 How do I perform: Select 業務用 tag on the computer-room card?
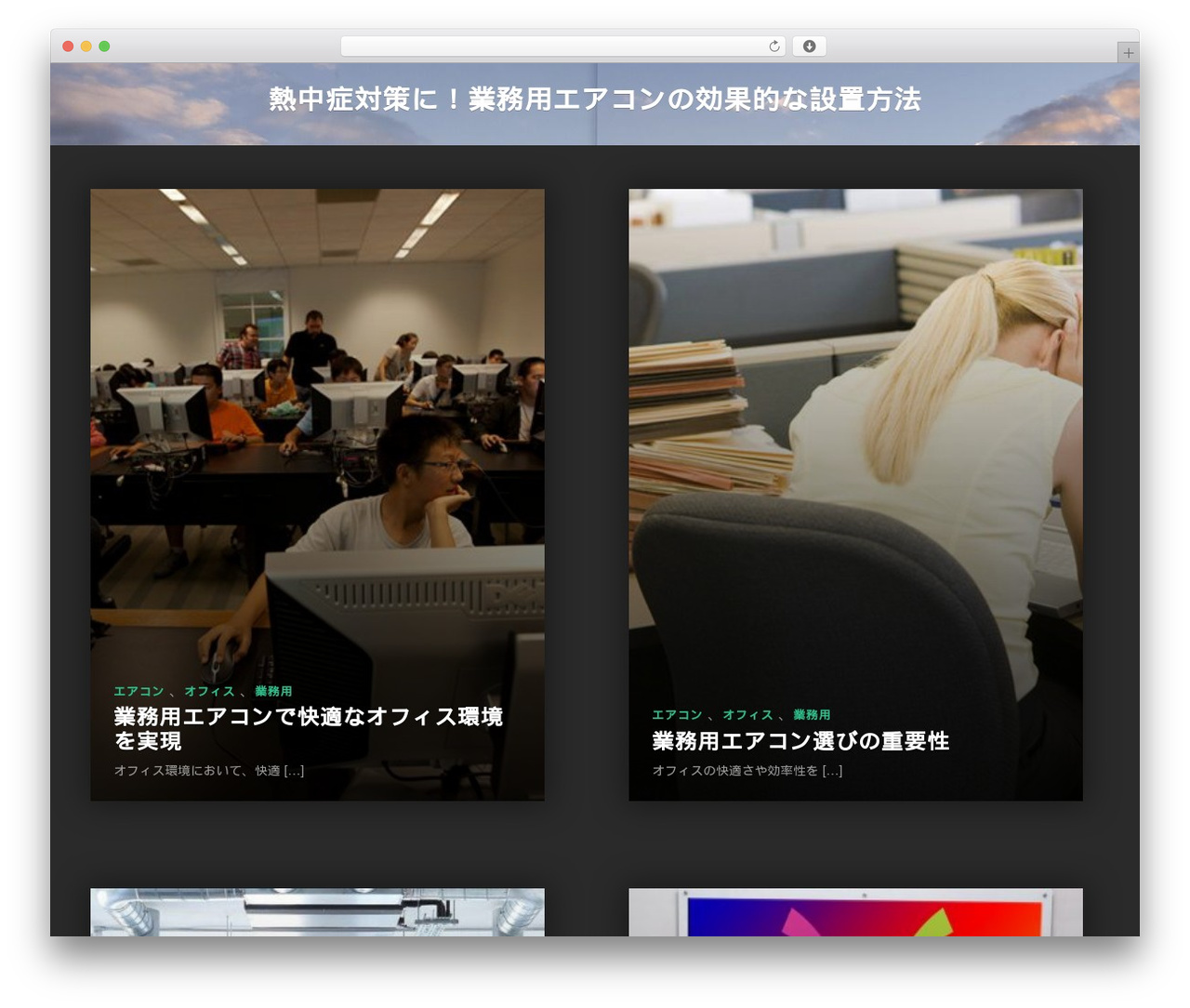(273, 691)
